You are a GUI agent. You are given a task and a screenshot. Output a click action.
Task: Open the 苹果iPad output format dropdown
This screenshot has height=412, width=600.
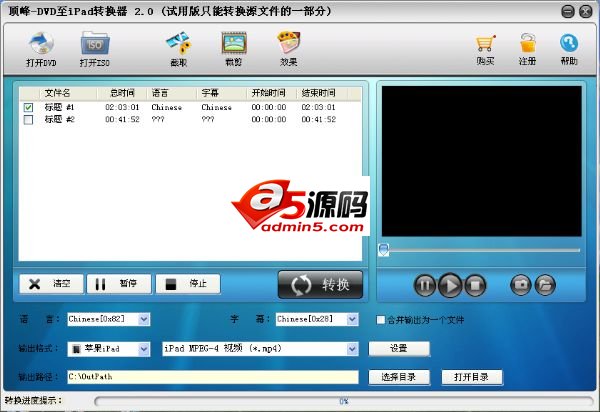[144, 349]
